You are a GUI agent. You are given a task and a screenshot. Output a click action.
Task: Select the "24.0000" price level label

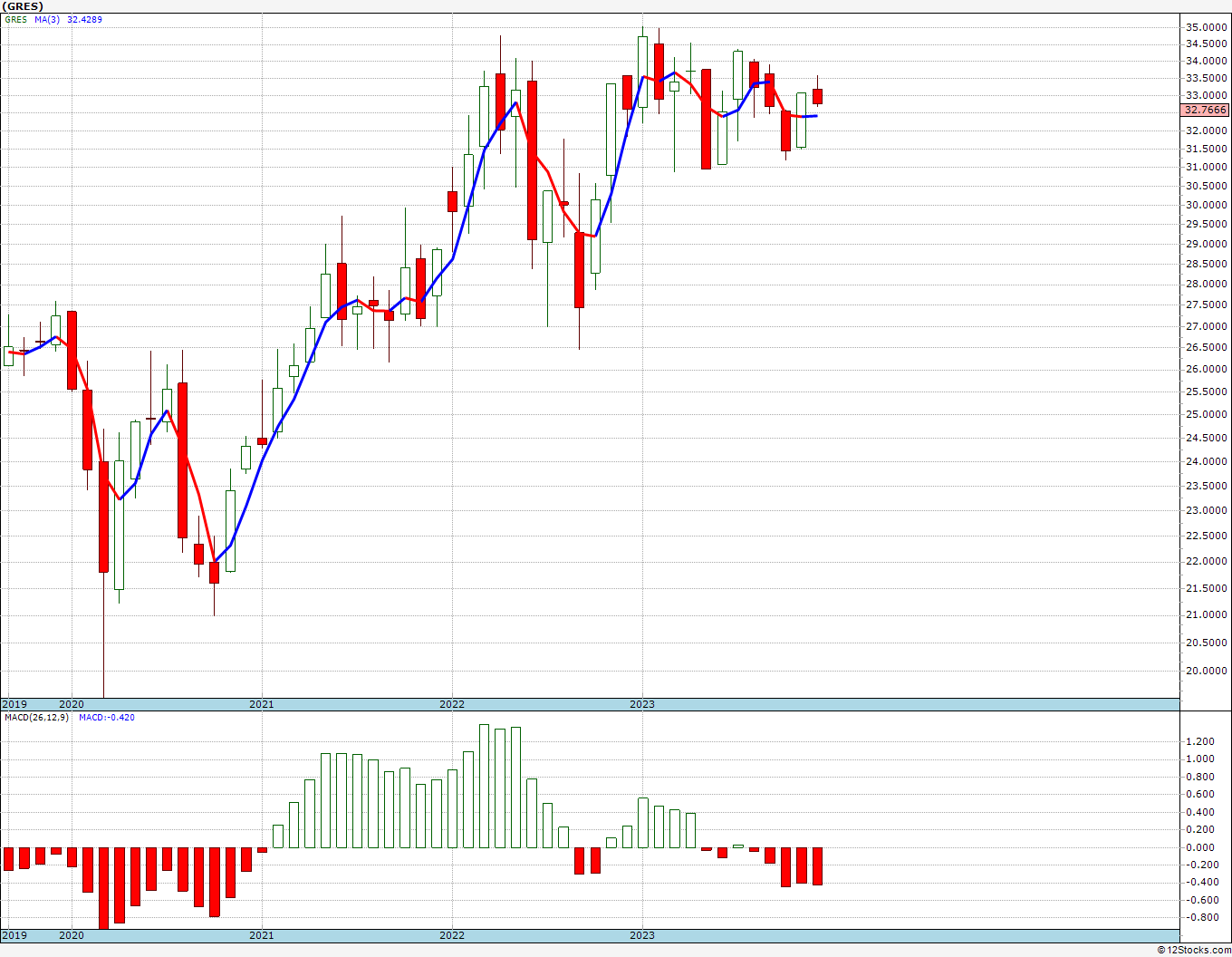(x=1207, y=462)
